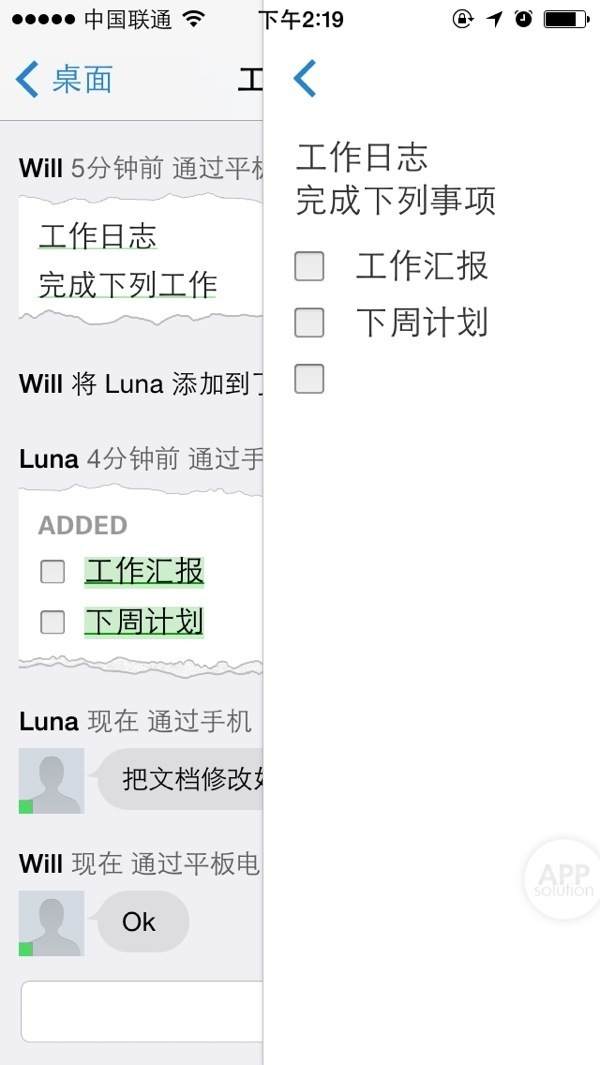
Task: Check the 工作汇报 checkbox in document
Action: 309,266
